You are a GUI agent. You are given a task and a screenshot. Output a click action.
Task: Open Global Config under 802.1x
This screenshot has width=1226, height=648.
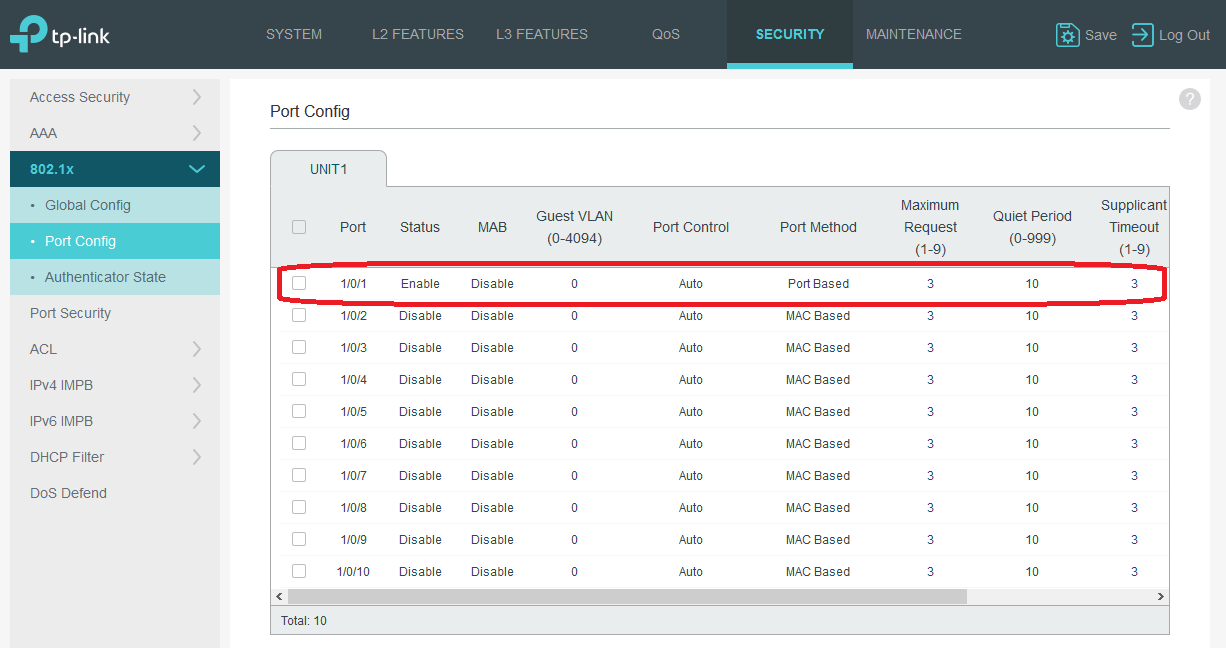point(88,205)
